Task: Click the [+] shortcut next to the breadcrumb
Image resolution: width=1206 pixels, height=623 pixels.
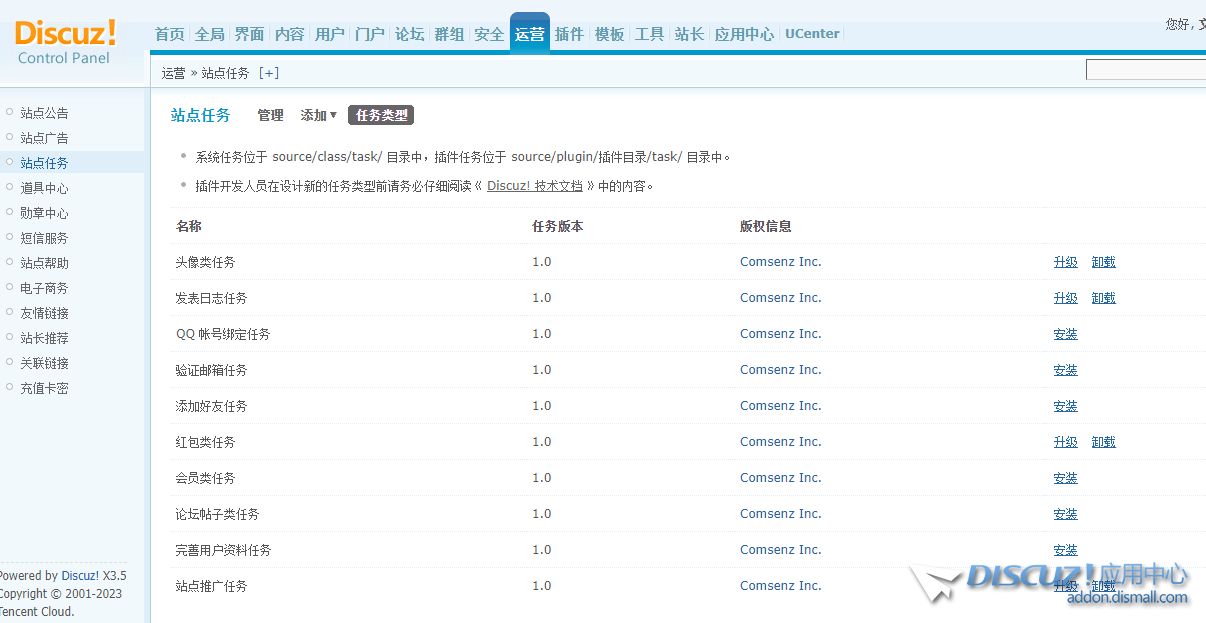Action: pos(269,73)
